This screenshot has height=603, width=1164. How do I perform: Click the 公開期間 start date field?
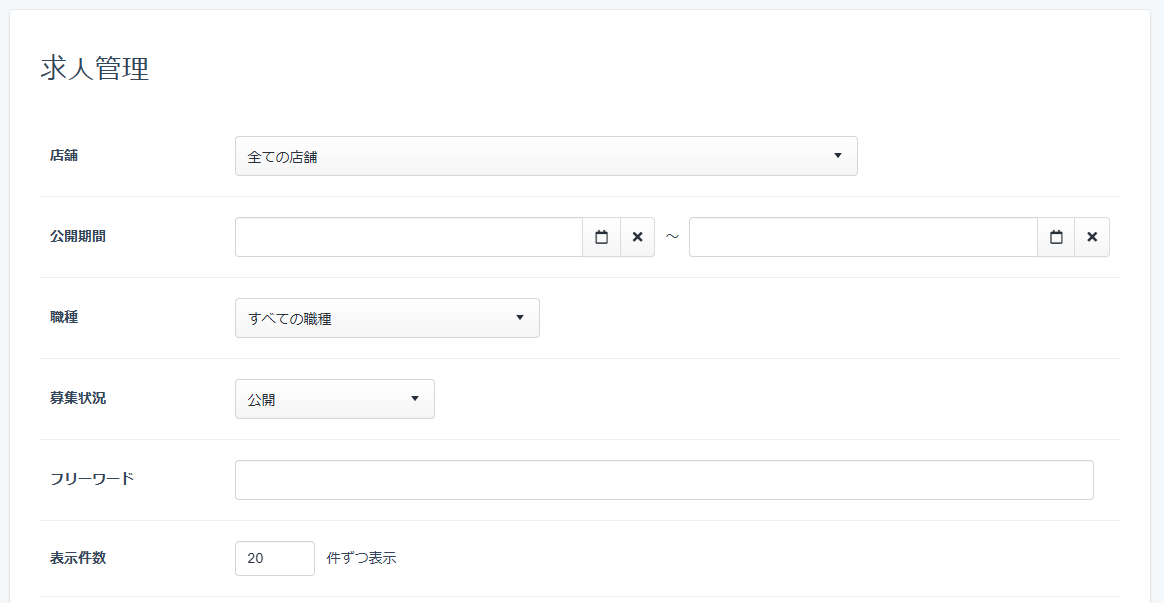click(x=408, y=237)
